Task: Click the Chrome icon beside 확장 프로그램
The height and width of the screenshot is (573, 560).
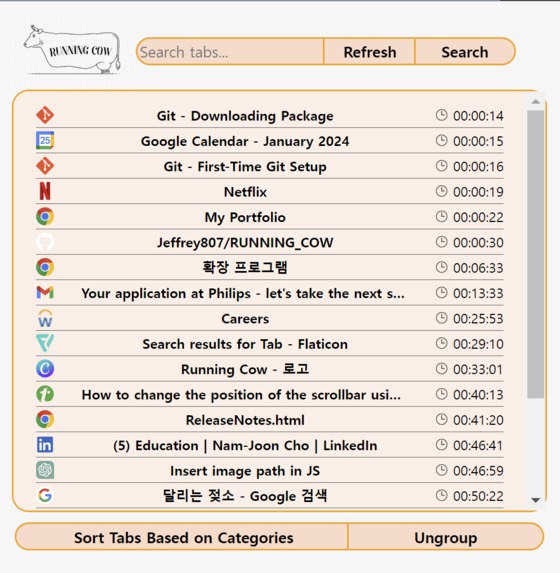Action: click(x=45, y=267)
